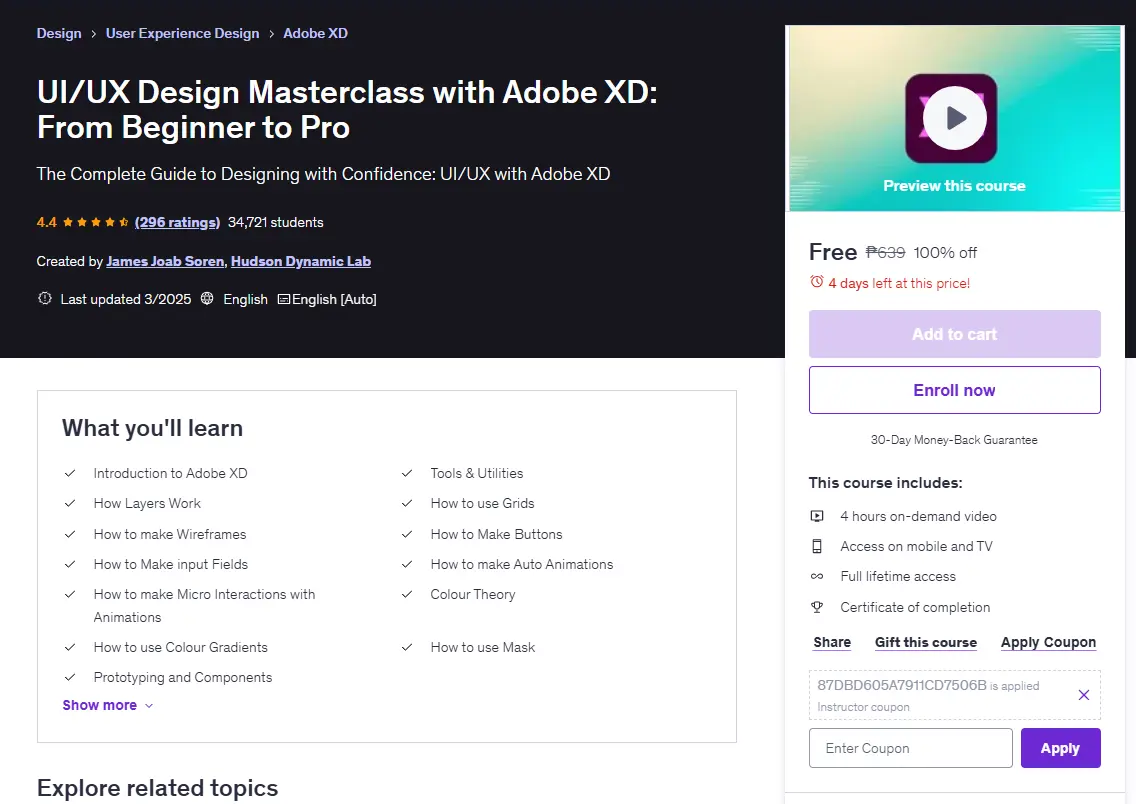This screenshot has height=804, width=1136.
Task: Open the Adobe XD breadcrumb
Action: (x=315, y=33)
